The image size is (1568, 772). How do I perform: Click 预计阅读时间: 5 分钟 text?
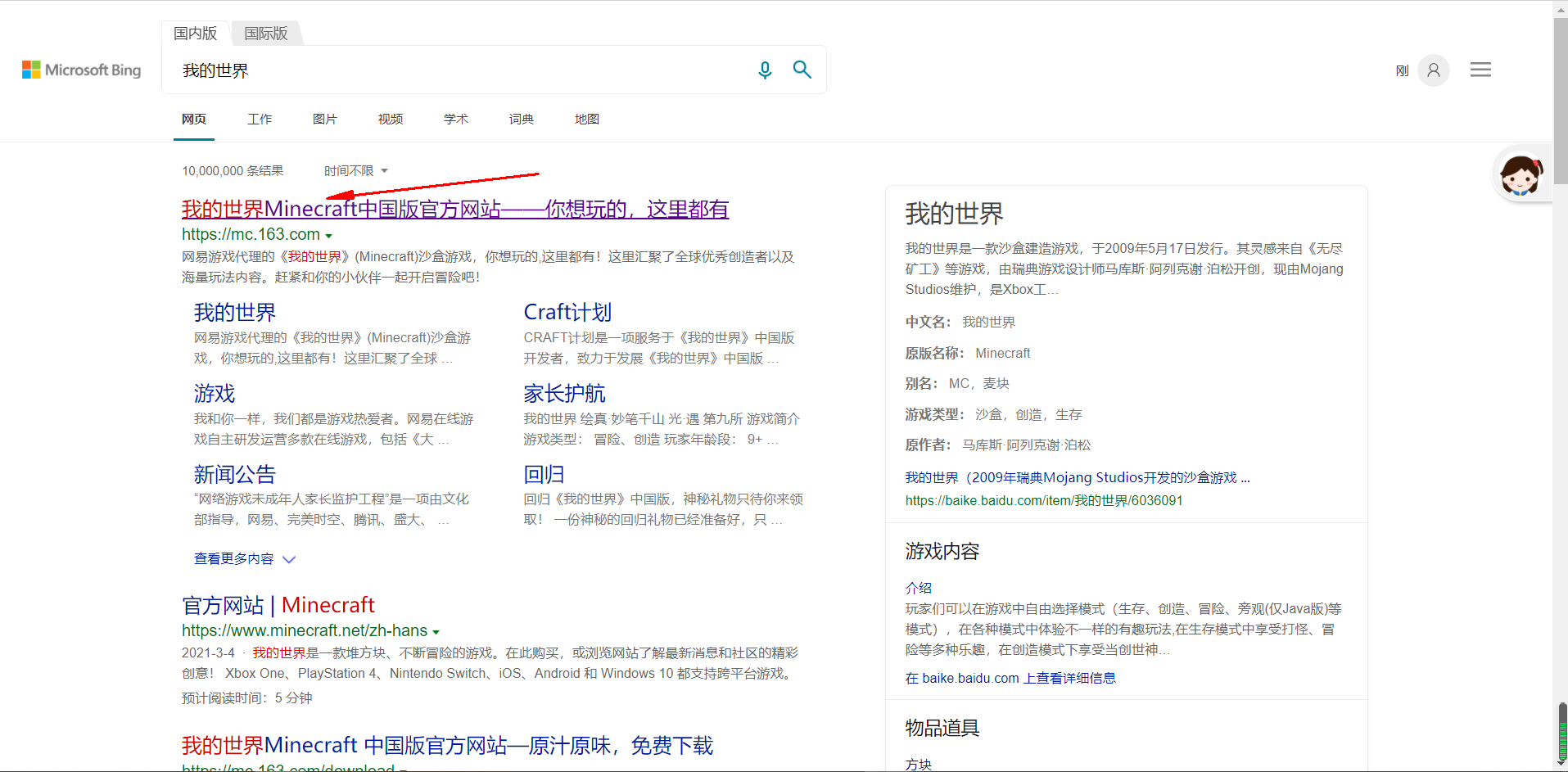[x=247, y=698]
